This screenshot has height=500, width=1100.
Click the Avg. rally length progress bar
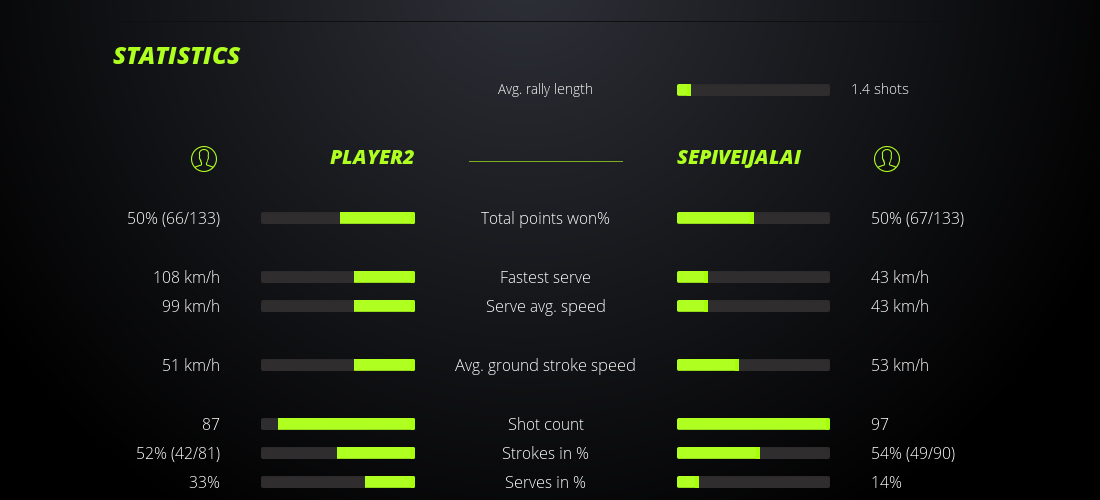(753, 90)
